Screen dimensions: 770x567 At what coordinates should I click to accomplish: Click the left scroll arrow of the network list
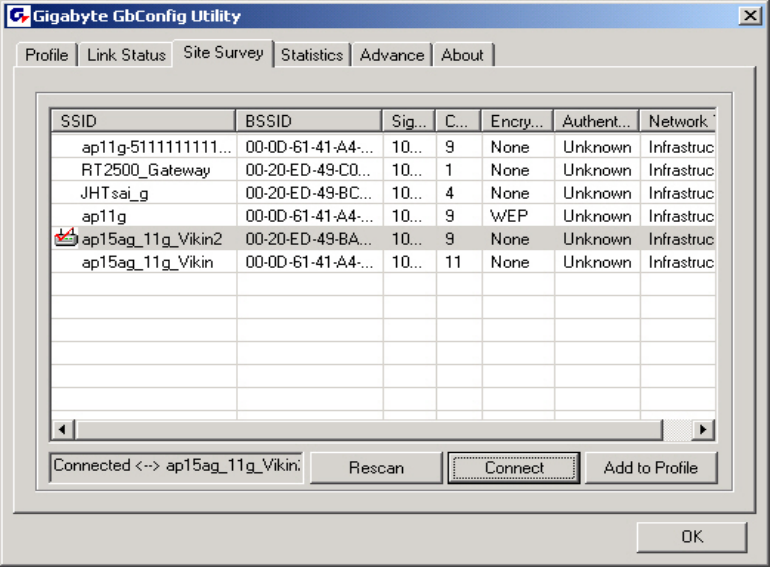pyautogui.click(x=62, y=430)
